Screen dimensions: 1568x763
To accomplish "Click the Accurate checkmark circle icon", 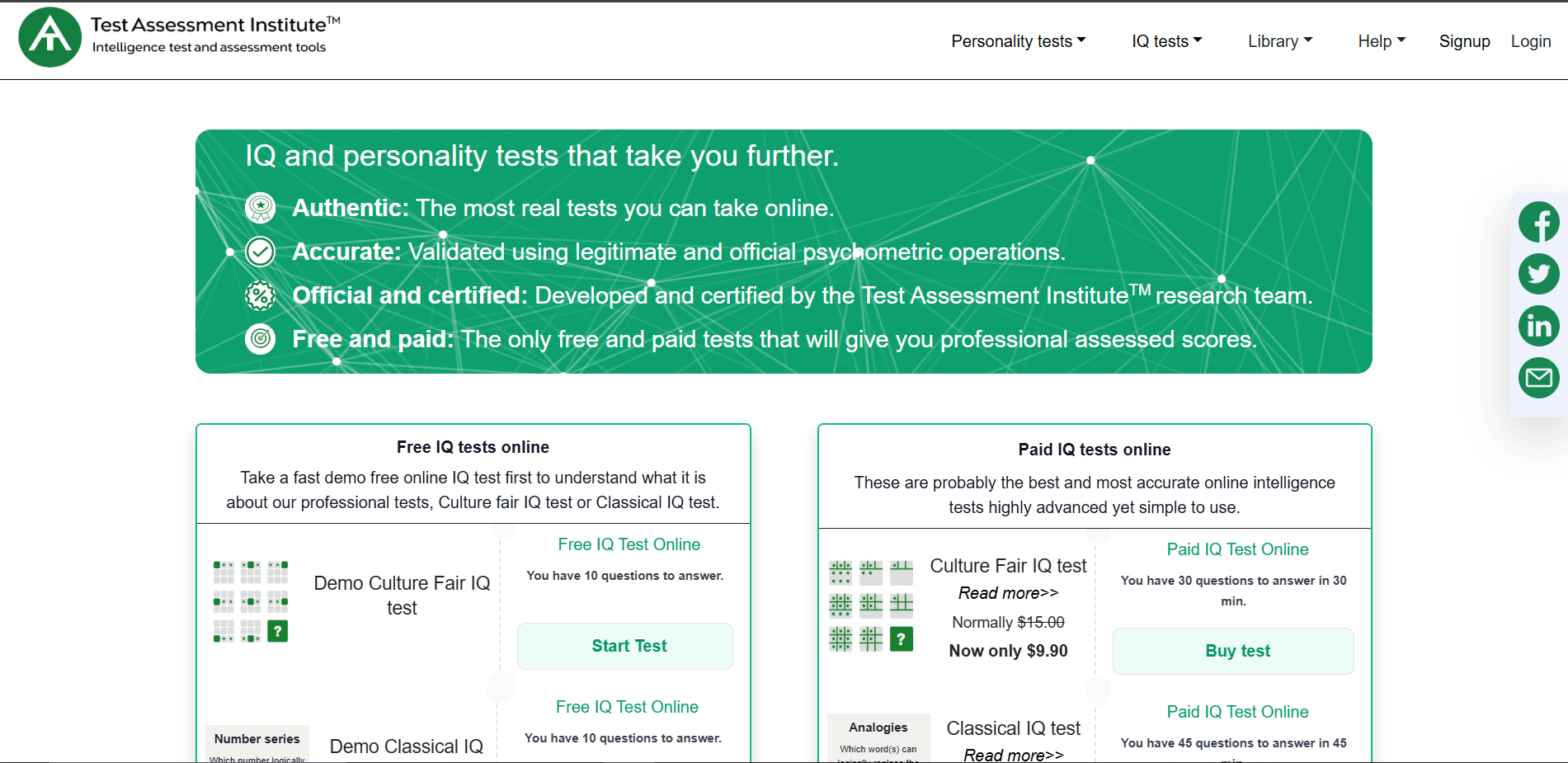I will point(261,252).
